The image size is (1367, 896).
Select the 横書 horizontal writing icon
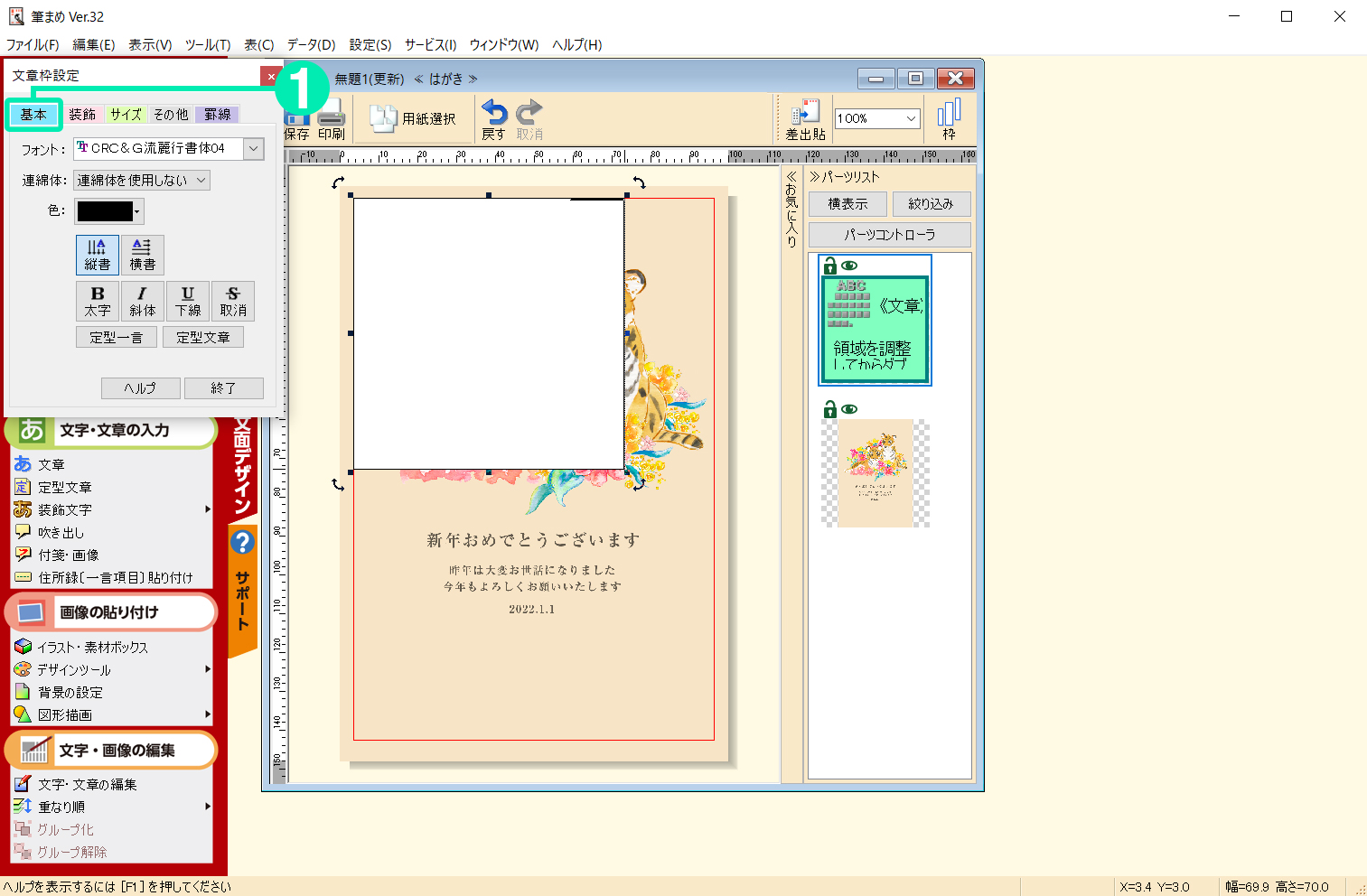tap(142, 255)
